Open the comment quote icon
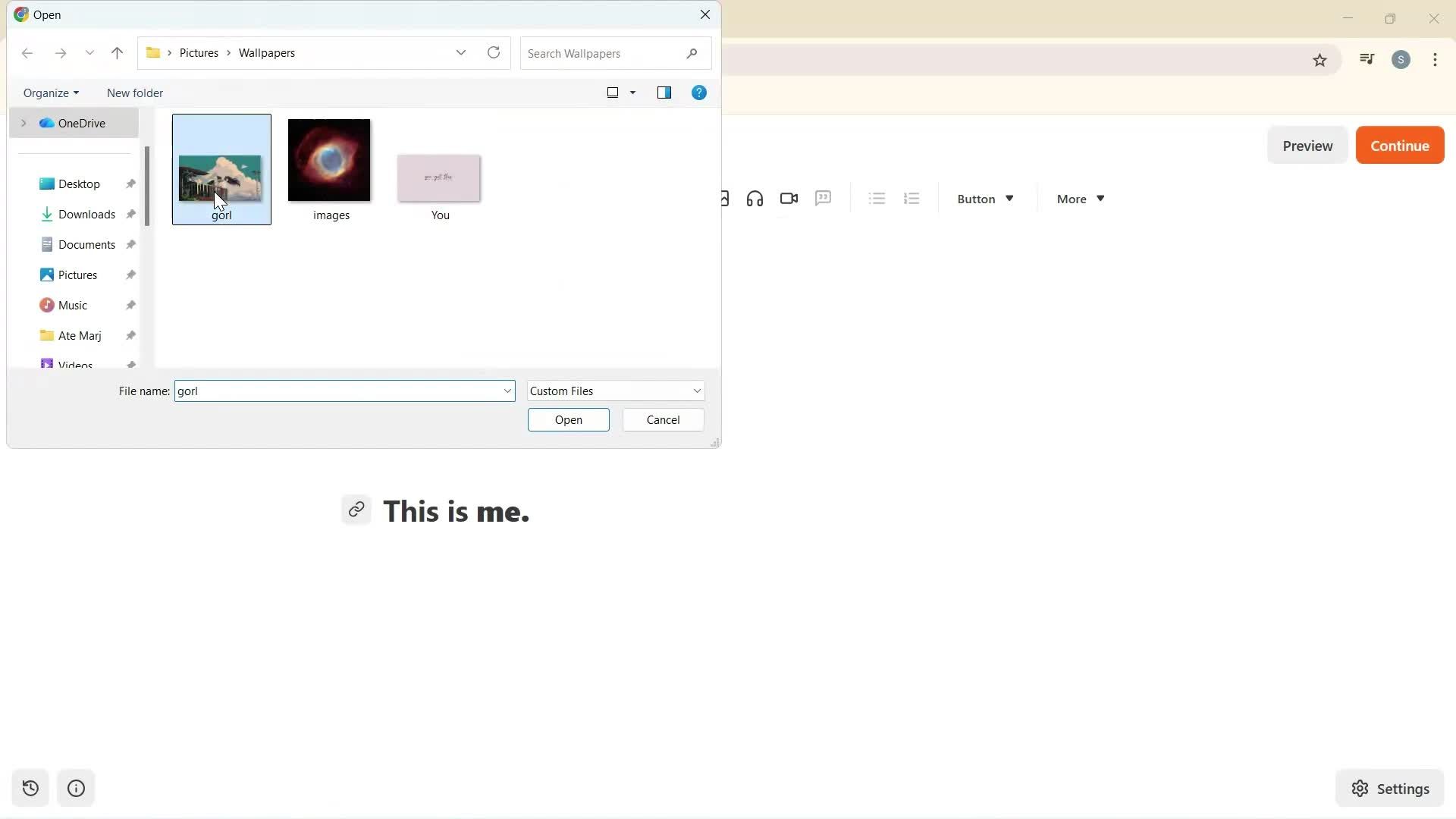The width and height of the screenshot is (1456, 819). coord(824,198)
